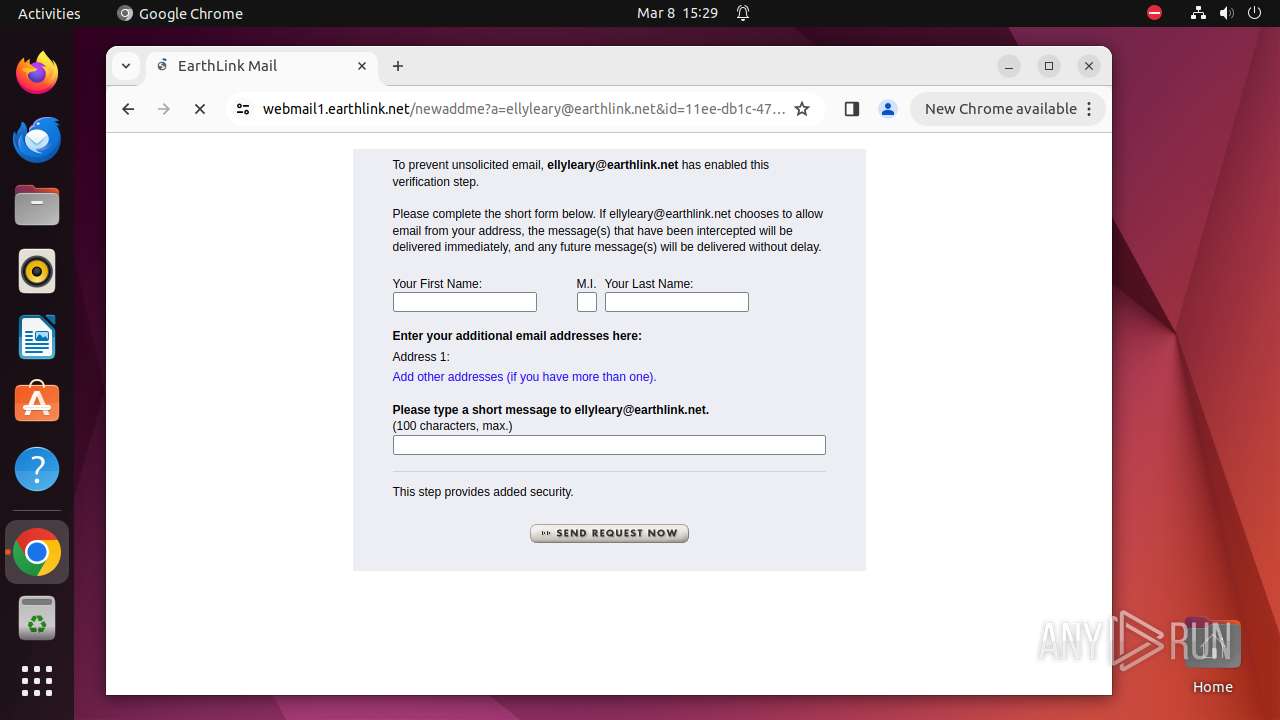Open Firefox from the dock
Viewport: 1280px width, 720px height.
pyautogui.click(x=37, y=73)
